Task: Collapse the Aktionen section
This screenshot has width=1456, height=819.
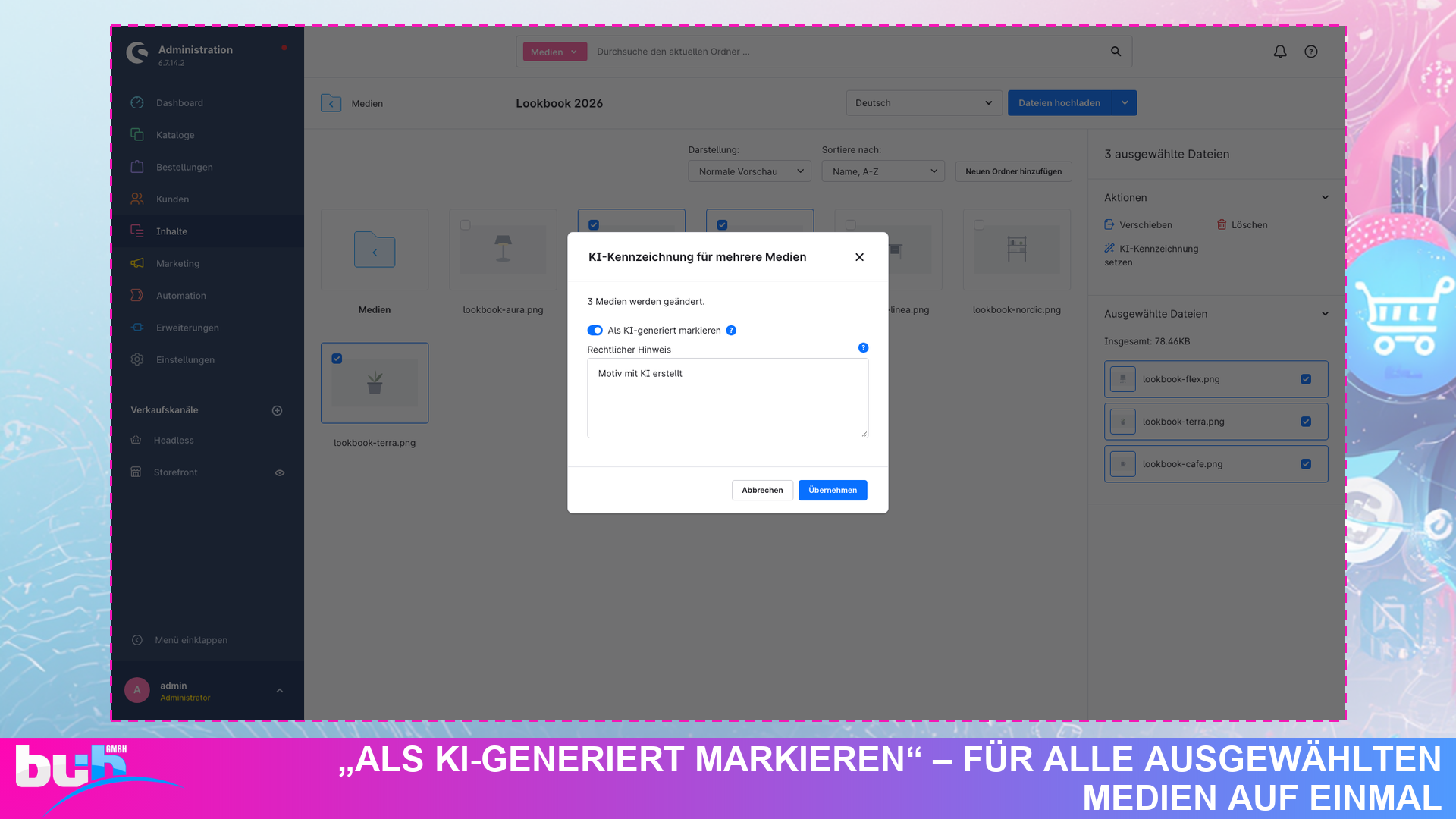Action: 1325,197
